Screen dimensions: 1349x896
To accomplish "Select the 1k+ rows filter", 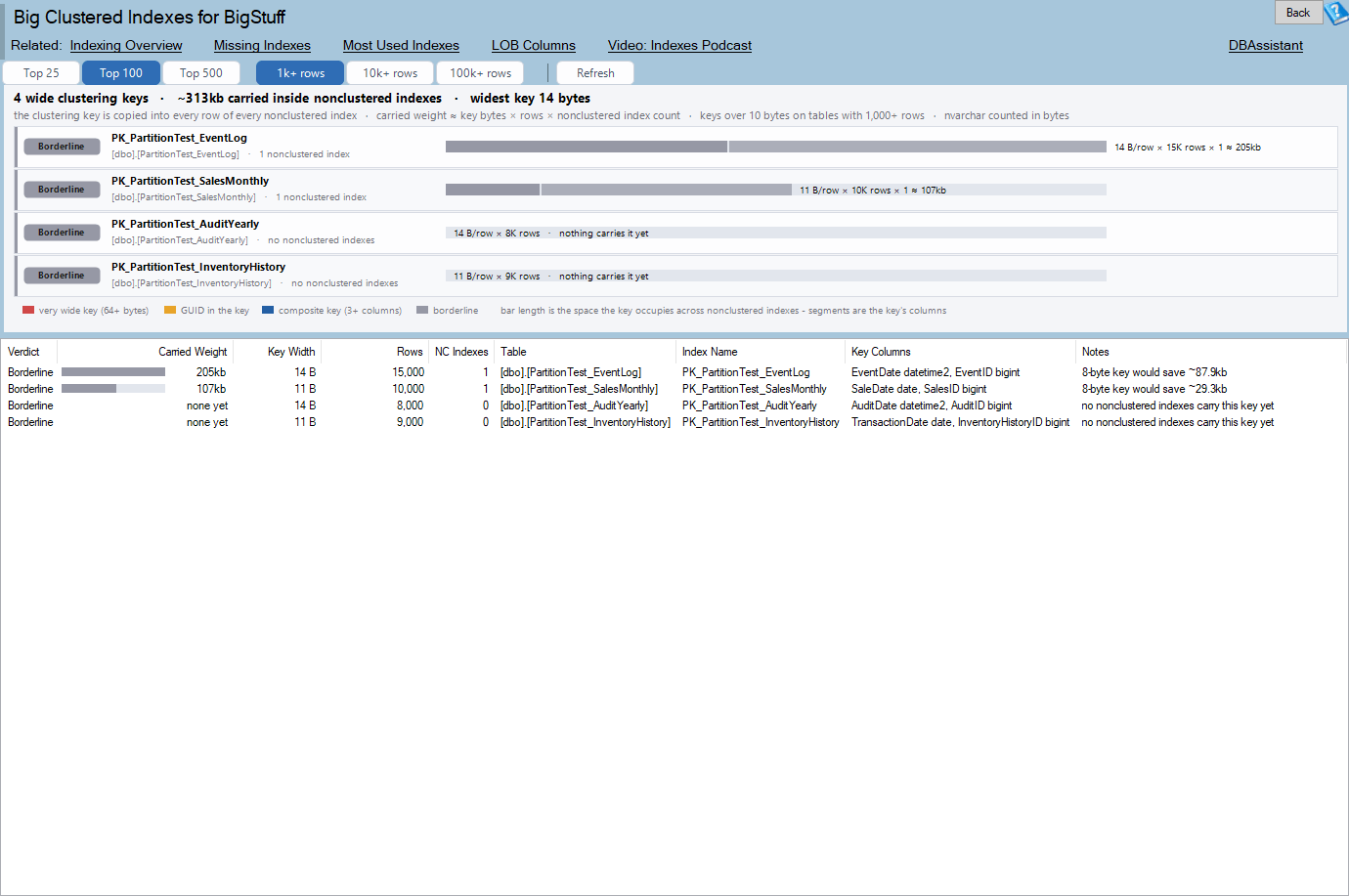I will 300,73.
